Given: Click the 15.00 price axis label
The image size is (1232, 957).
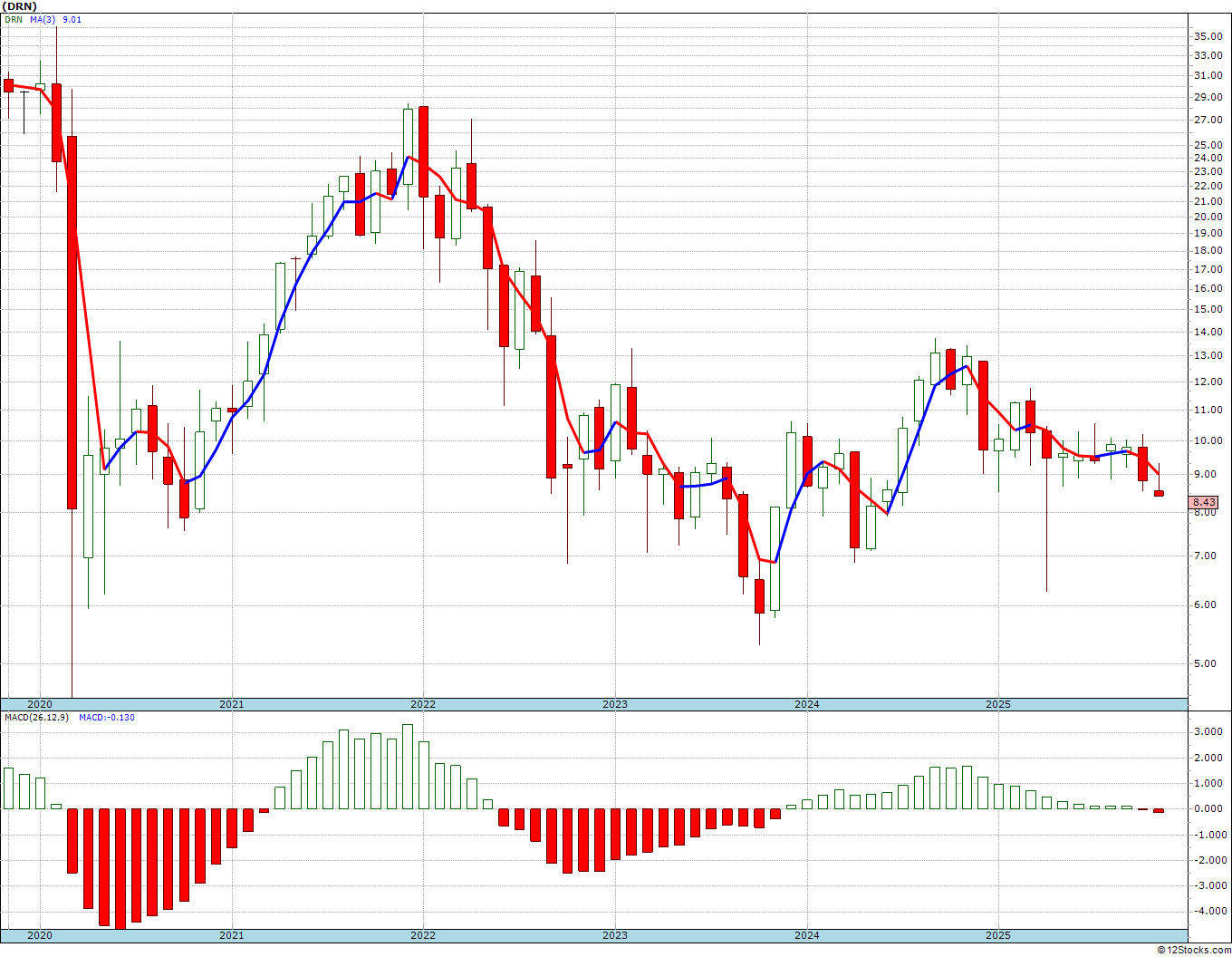Looking at the screenshot, I should (x=1208, y=309).
